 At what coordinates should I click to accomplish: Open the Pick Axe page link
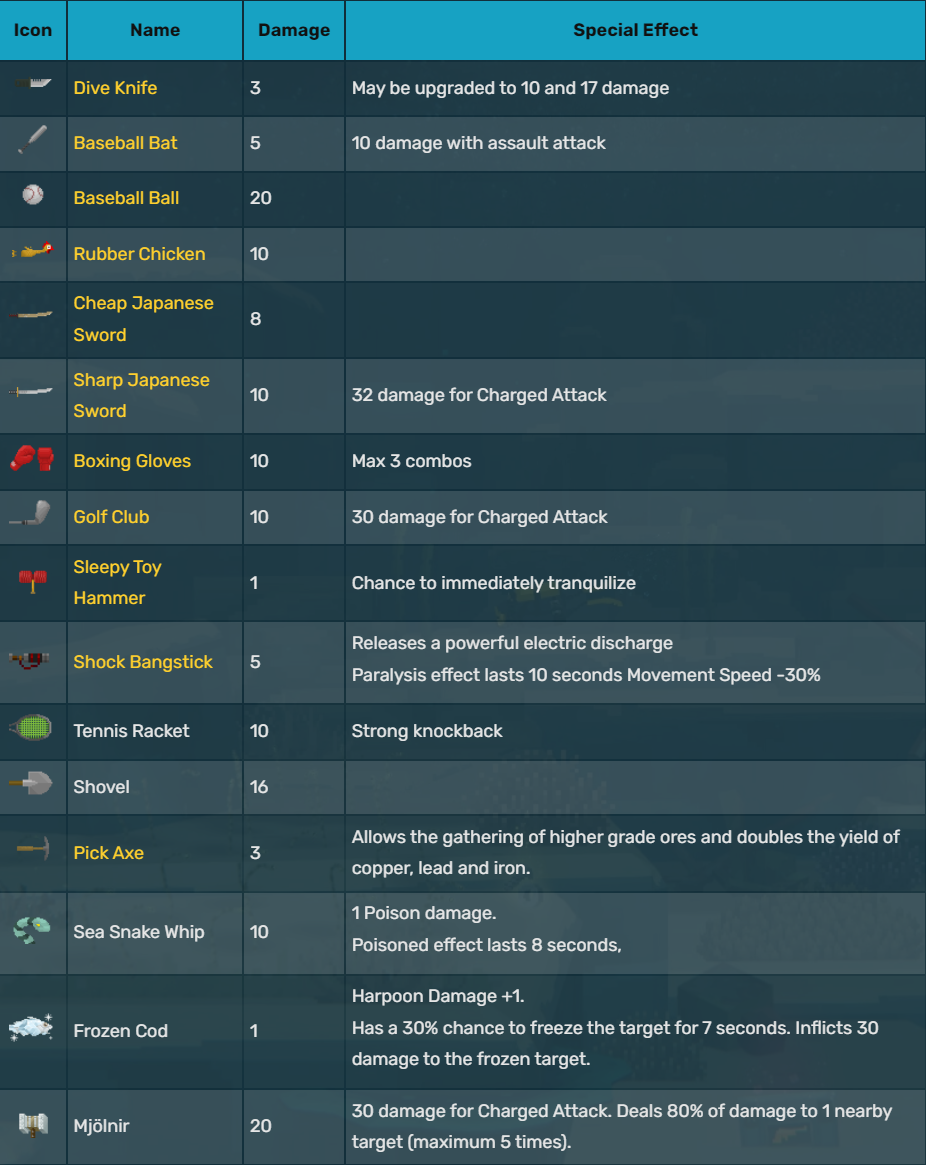(x=108, y=853)
